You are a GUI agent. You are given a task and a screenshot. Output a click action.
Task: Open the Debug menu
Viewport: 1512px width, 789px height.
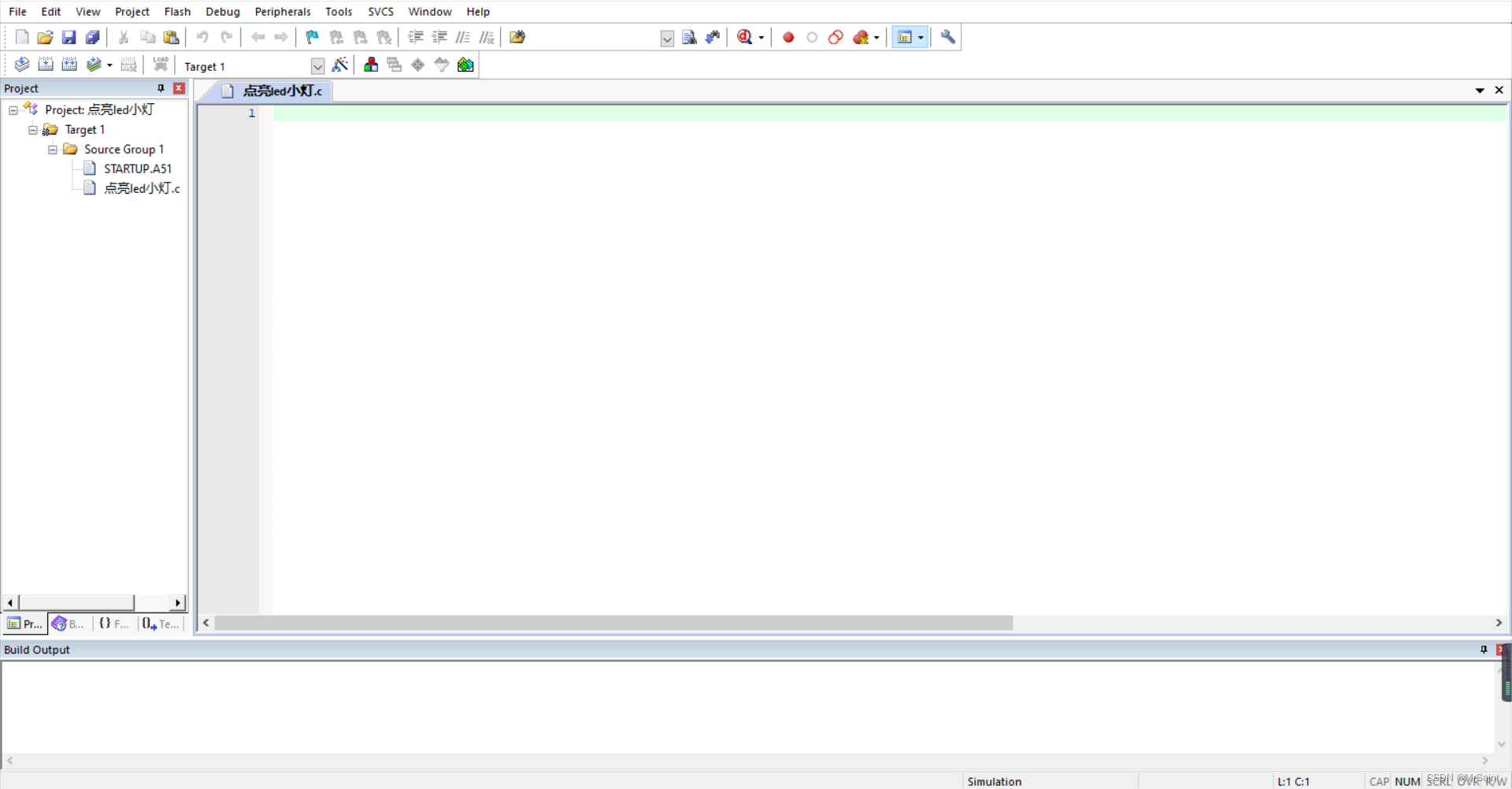[x=222, y=12]
